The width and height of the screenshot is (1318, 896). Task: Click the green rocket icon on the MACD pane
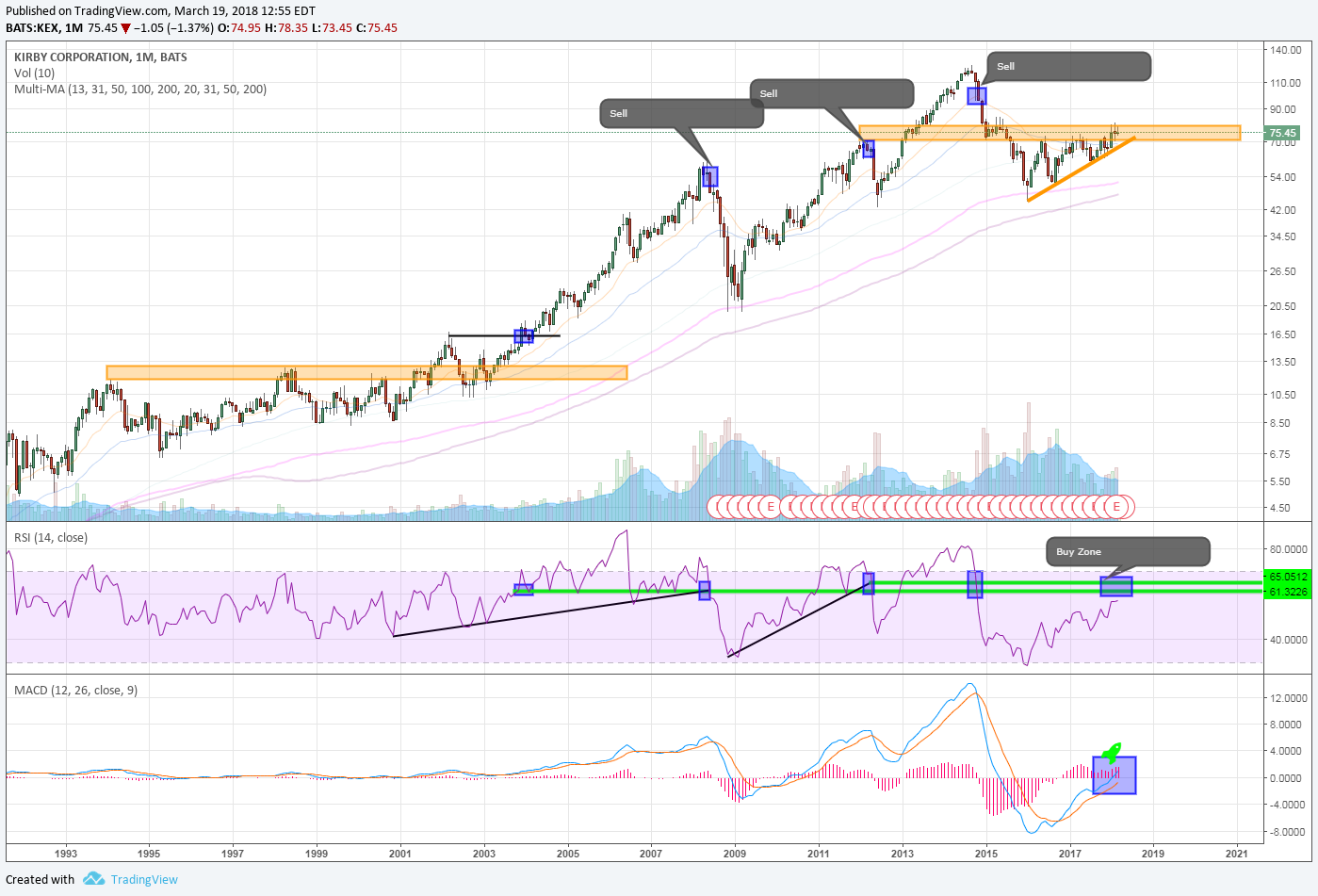point(1112,752)
